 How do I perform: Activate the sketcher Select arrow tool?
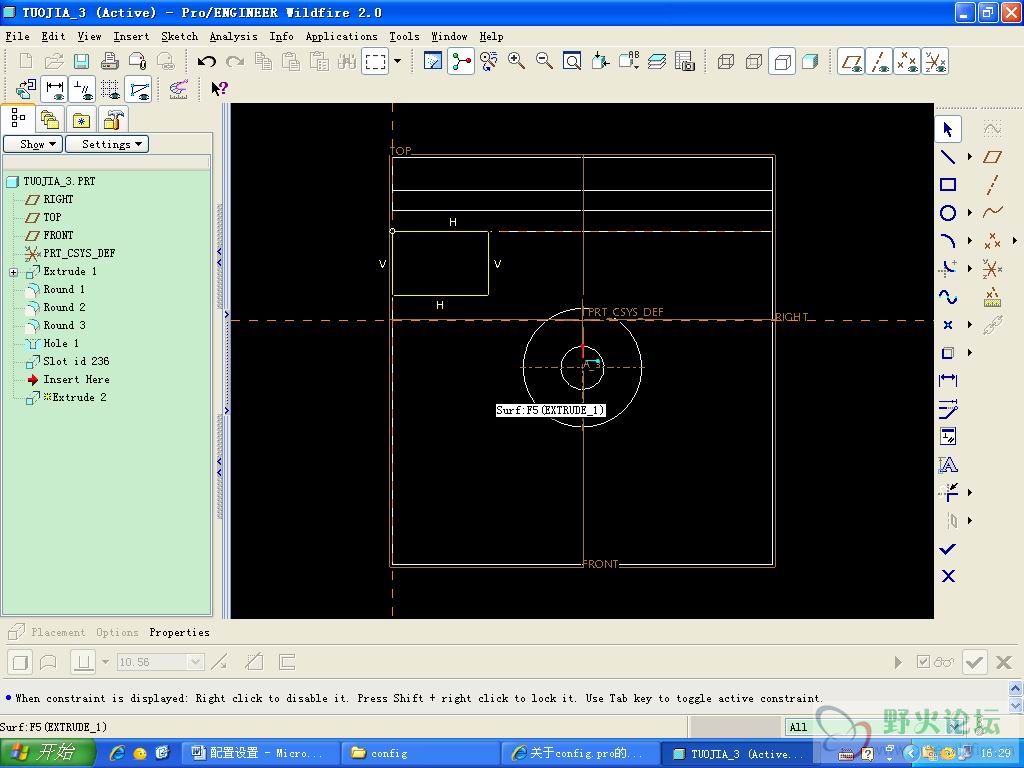(948, 129)
